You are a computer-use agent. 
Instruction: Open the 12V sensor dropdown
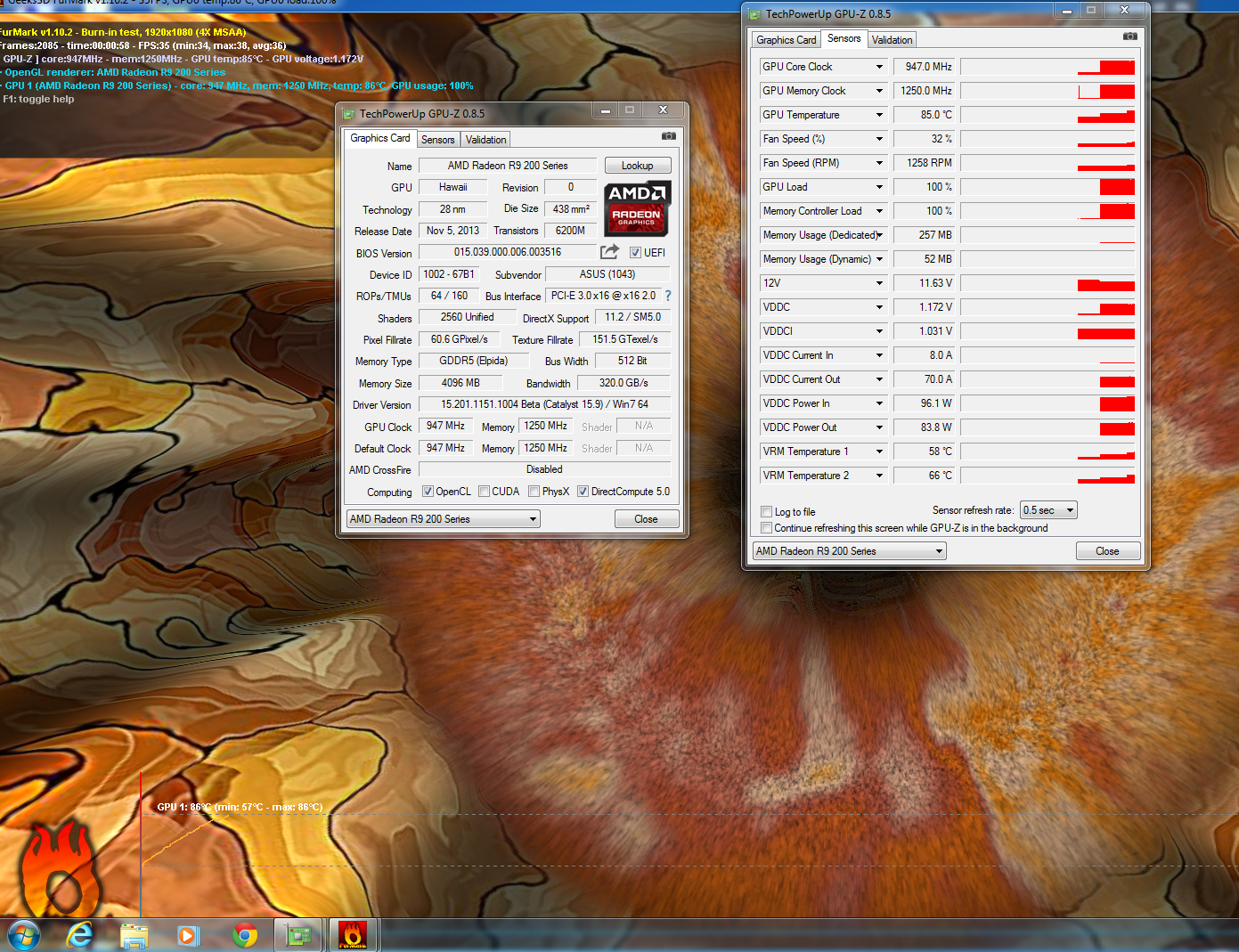coord(879,283)
